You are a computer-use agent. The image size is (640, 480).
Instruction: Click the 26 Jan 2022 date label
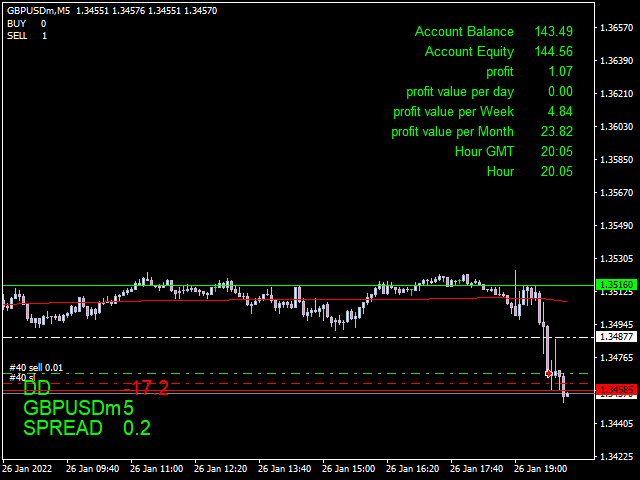27,469
